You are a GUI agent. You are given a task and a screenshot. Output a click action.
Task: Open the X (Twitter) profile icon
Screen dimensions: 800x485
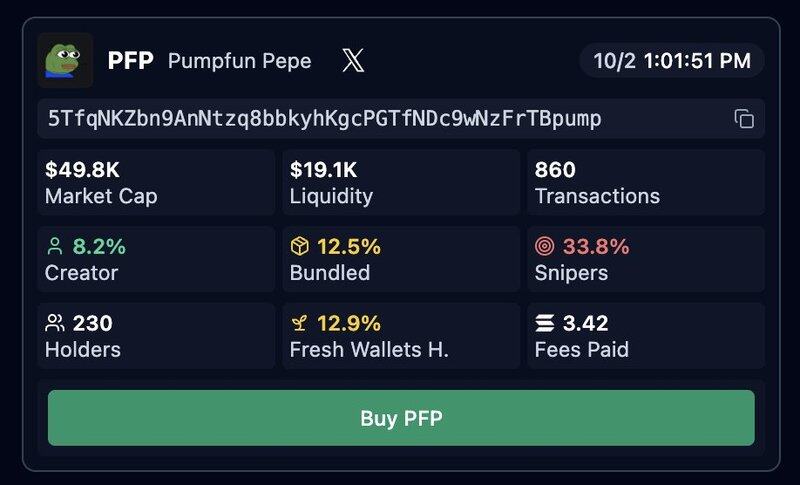tap(353, 61)
